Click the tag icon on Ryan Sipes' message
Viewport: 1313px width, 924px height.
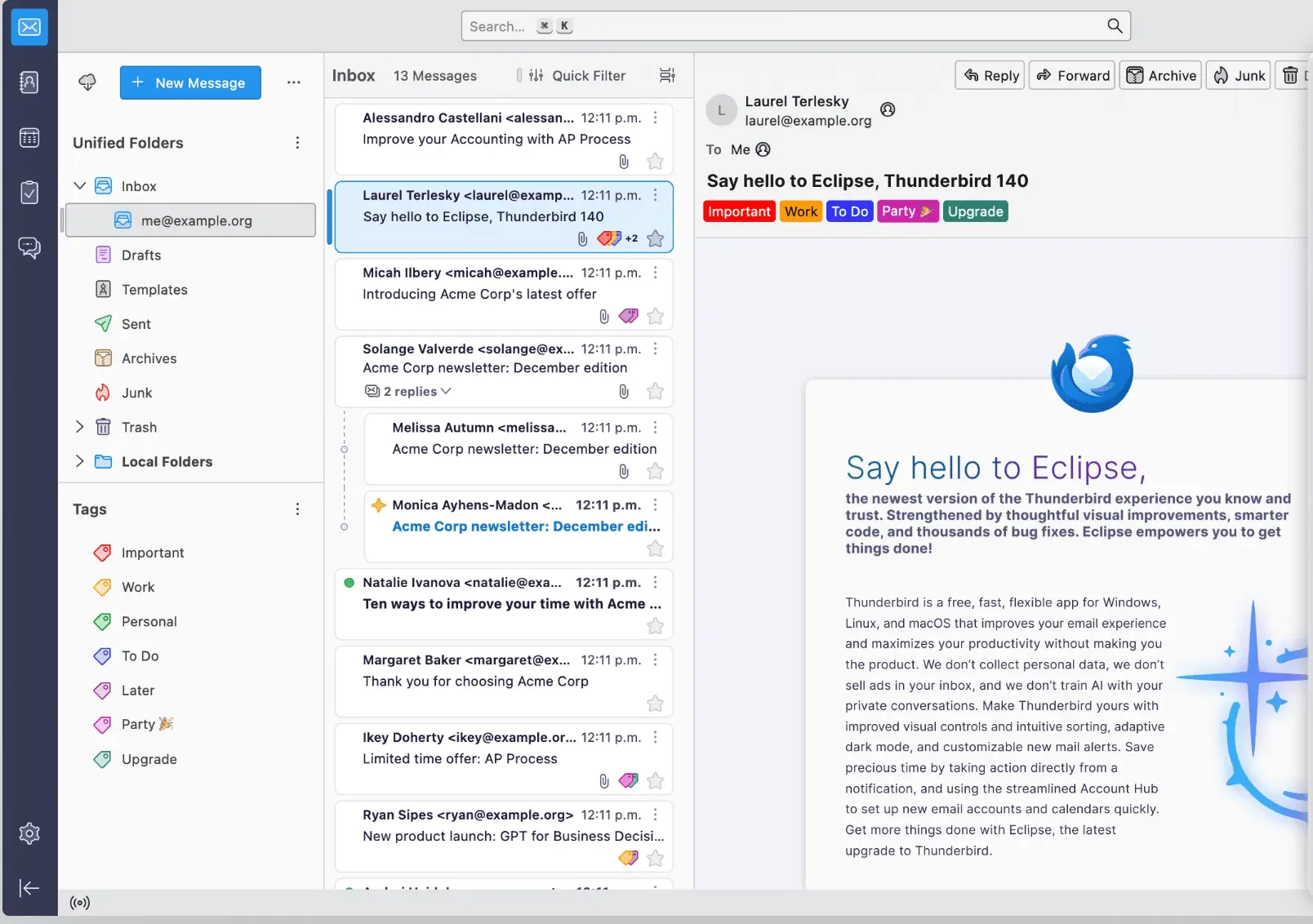[x=629, y=858]
